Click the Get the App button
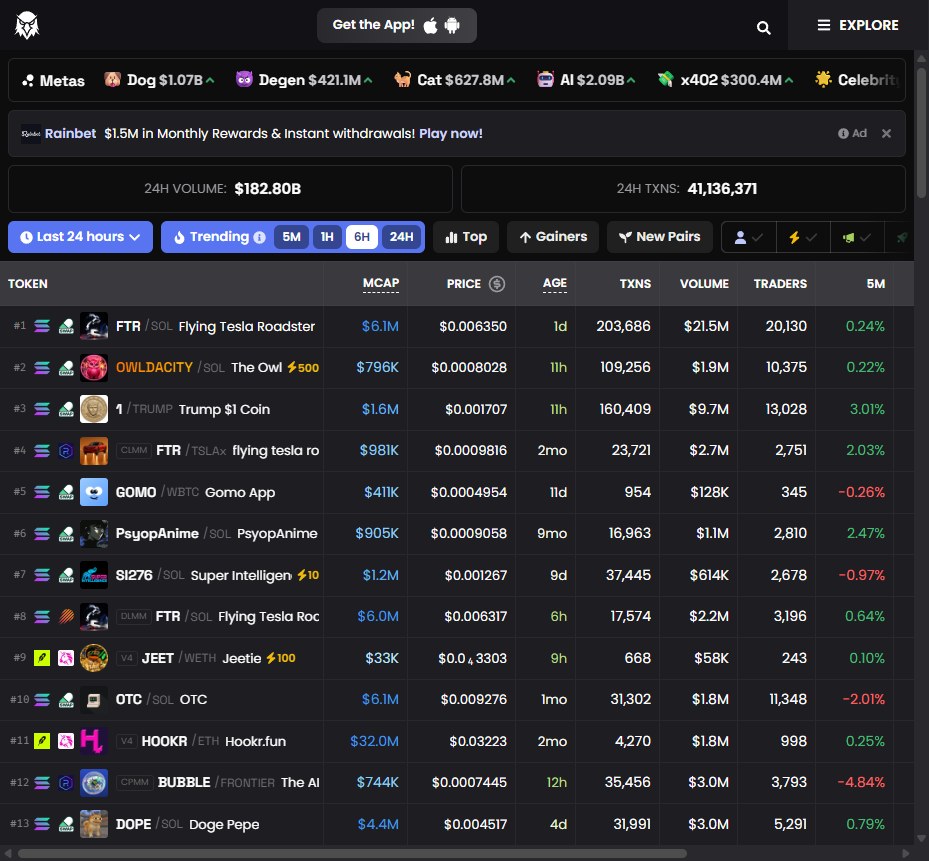Screen dimensions: 929x861 pyautogui.click(x=396, y=25)
